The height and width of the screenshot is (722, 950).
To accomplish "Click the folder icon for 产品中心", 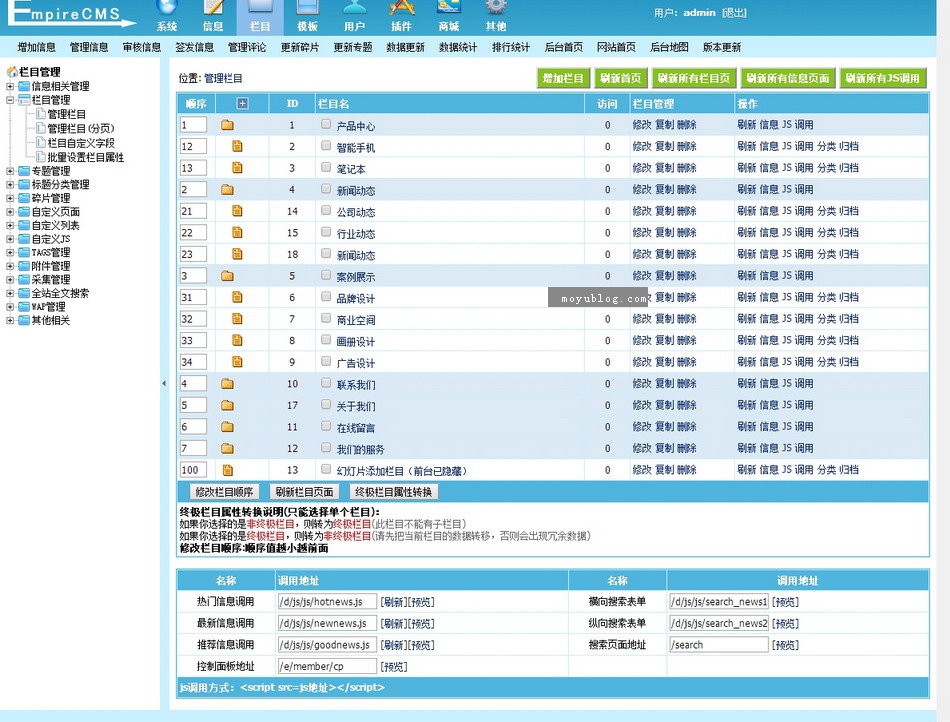I will point(227,125).
